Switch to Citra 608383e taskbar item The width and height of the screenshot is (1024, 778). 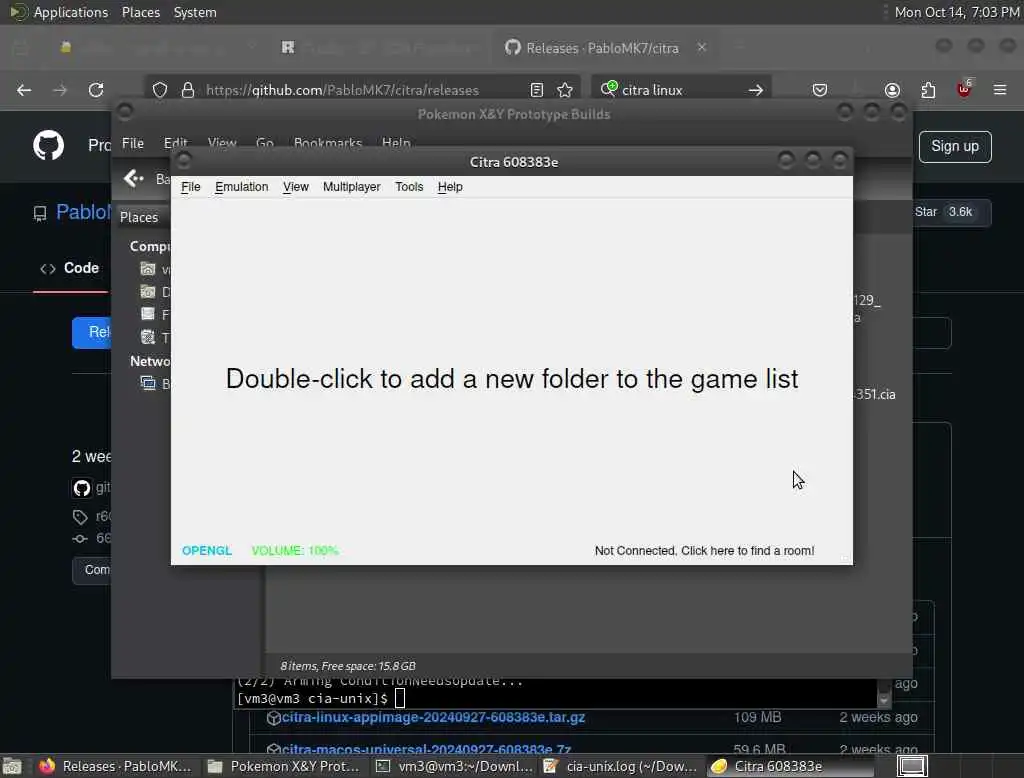point(790,766)
